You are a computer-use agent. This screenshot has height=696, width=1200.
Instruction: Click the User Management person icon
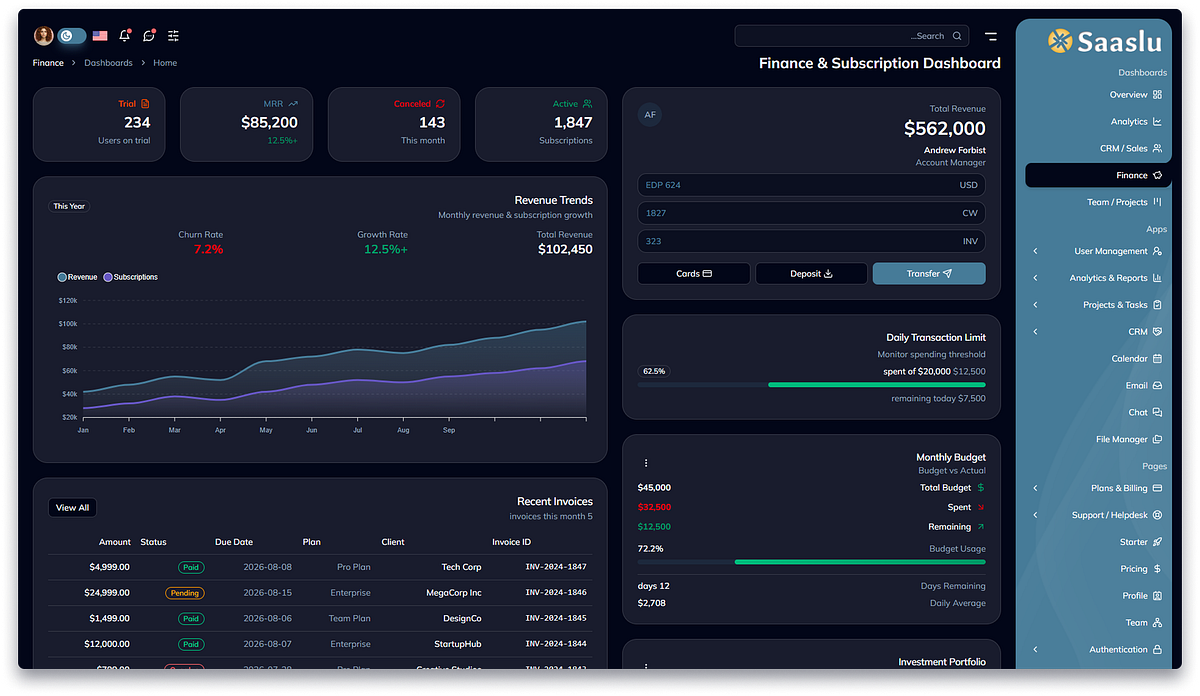pyautogui.click(x=1157, y=251)
